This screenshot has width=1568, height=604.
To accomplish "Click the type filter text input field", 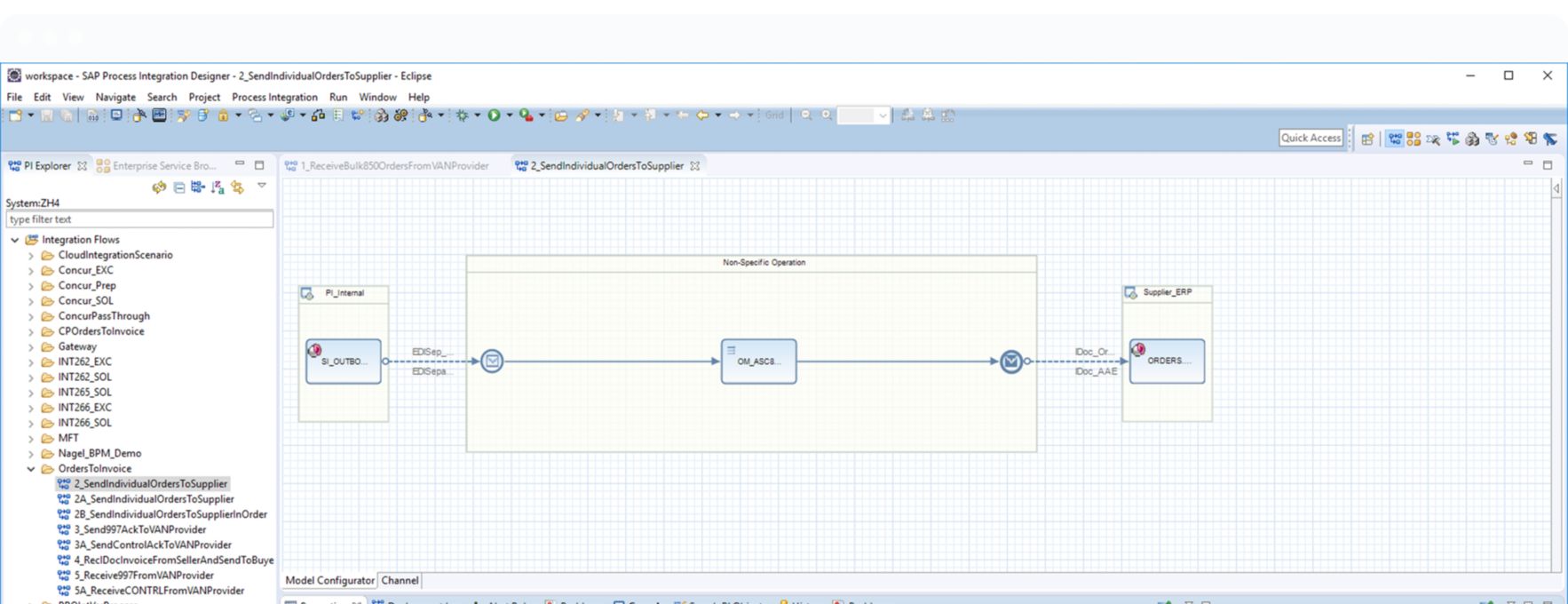I will 139,219.
